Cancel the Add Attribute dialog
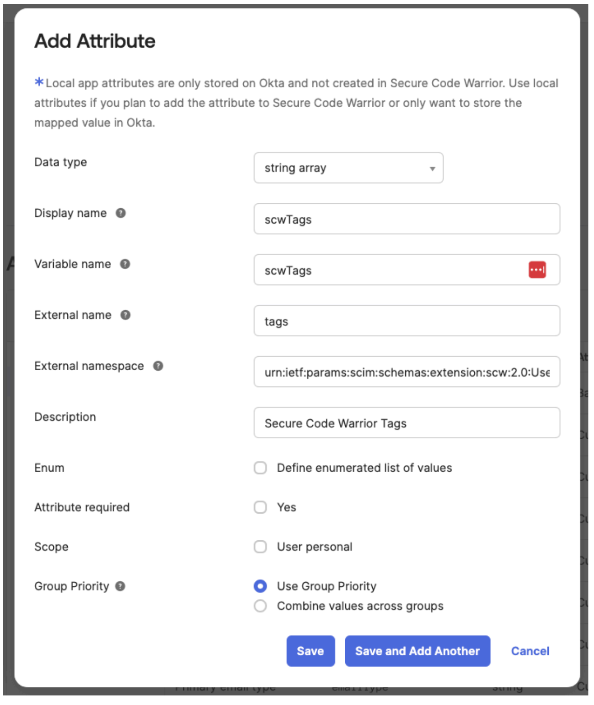 (530, 651)
